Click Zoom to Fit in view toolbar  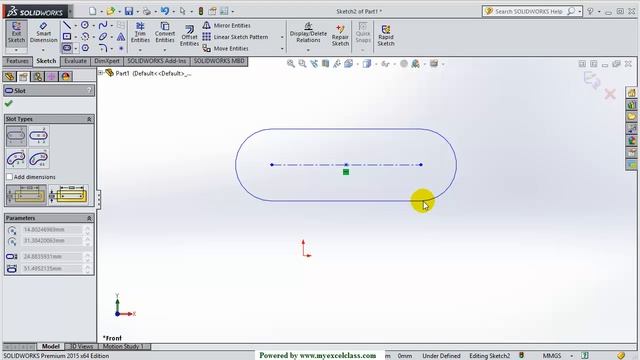(x=291, y=64)
